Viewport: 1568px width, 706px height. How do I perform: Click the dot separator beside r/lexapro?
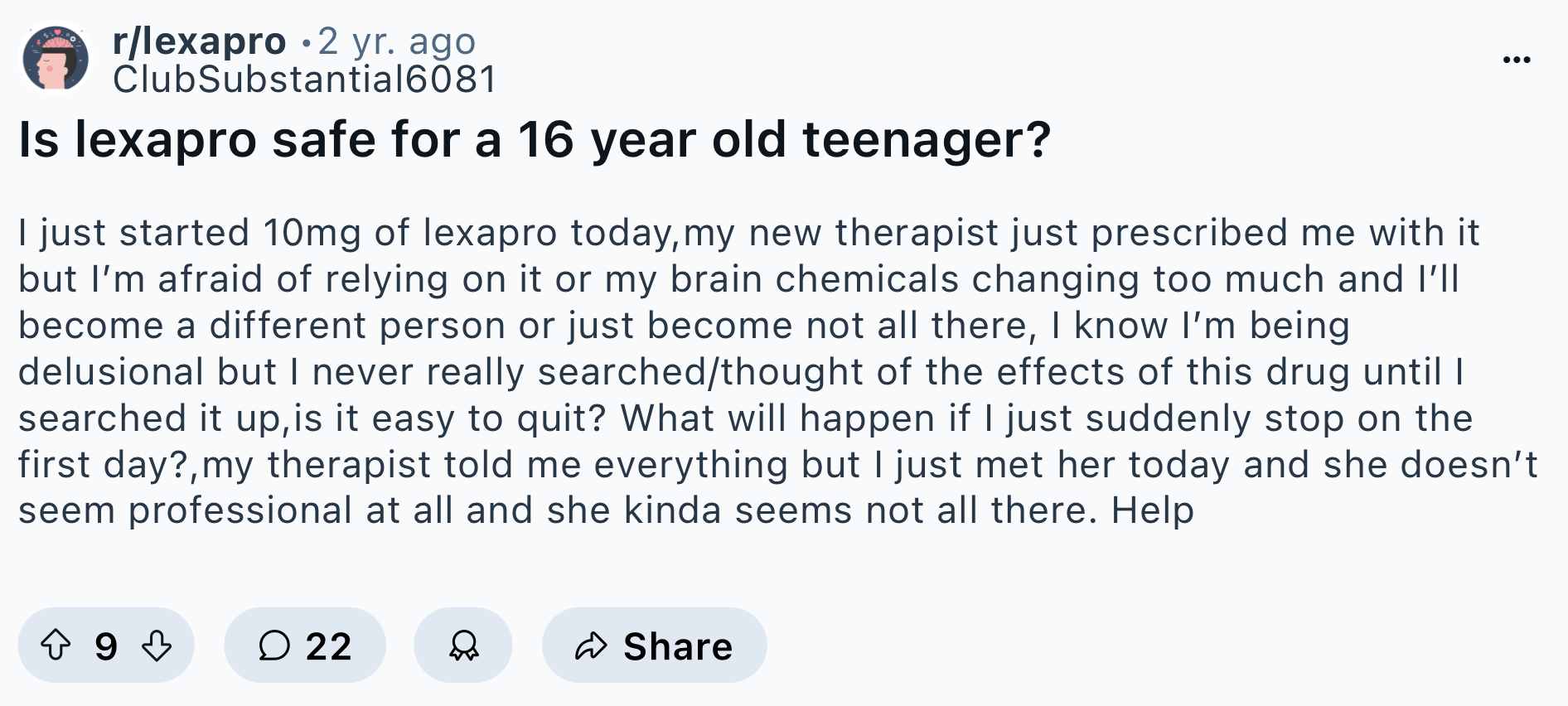[307, 42]
